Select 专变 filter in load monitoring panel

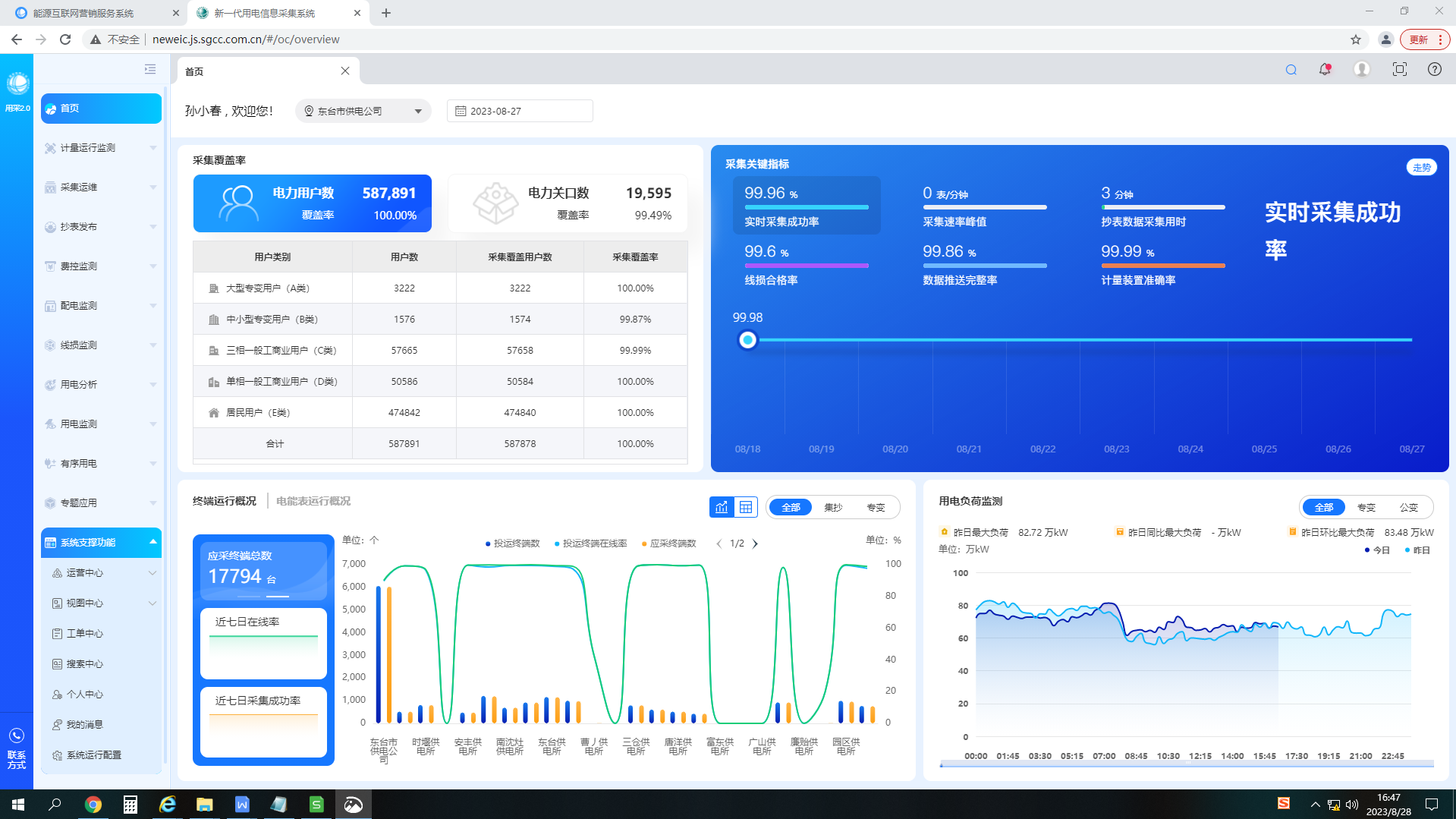coord(1366,507)
